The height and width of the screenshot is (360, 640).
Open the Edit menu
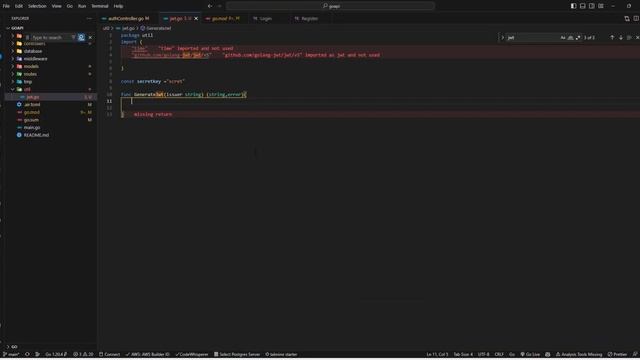[x=19, y=6]
